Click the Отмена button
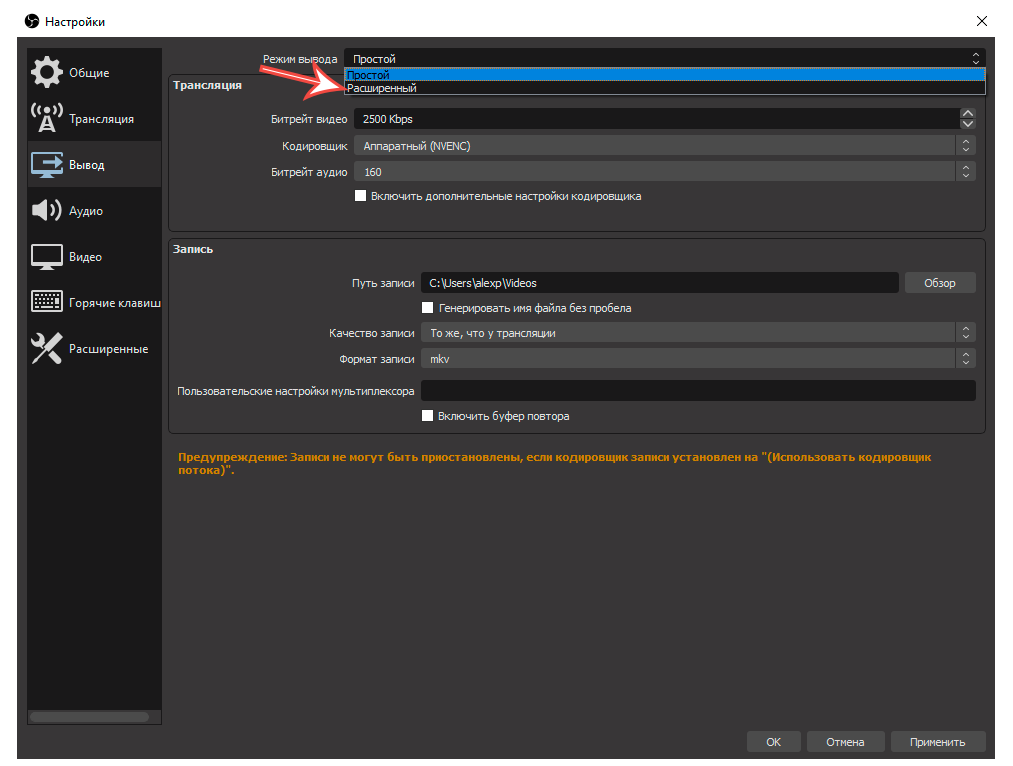 click(845, 742)
